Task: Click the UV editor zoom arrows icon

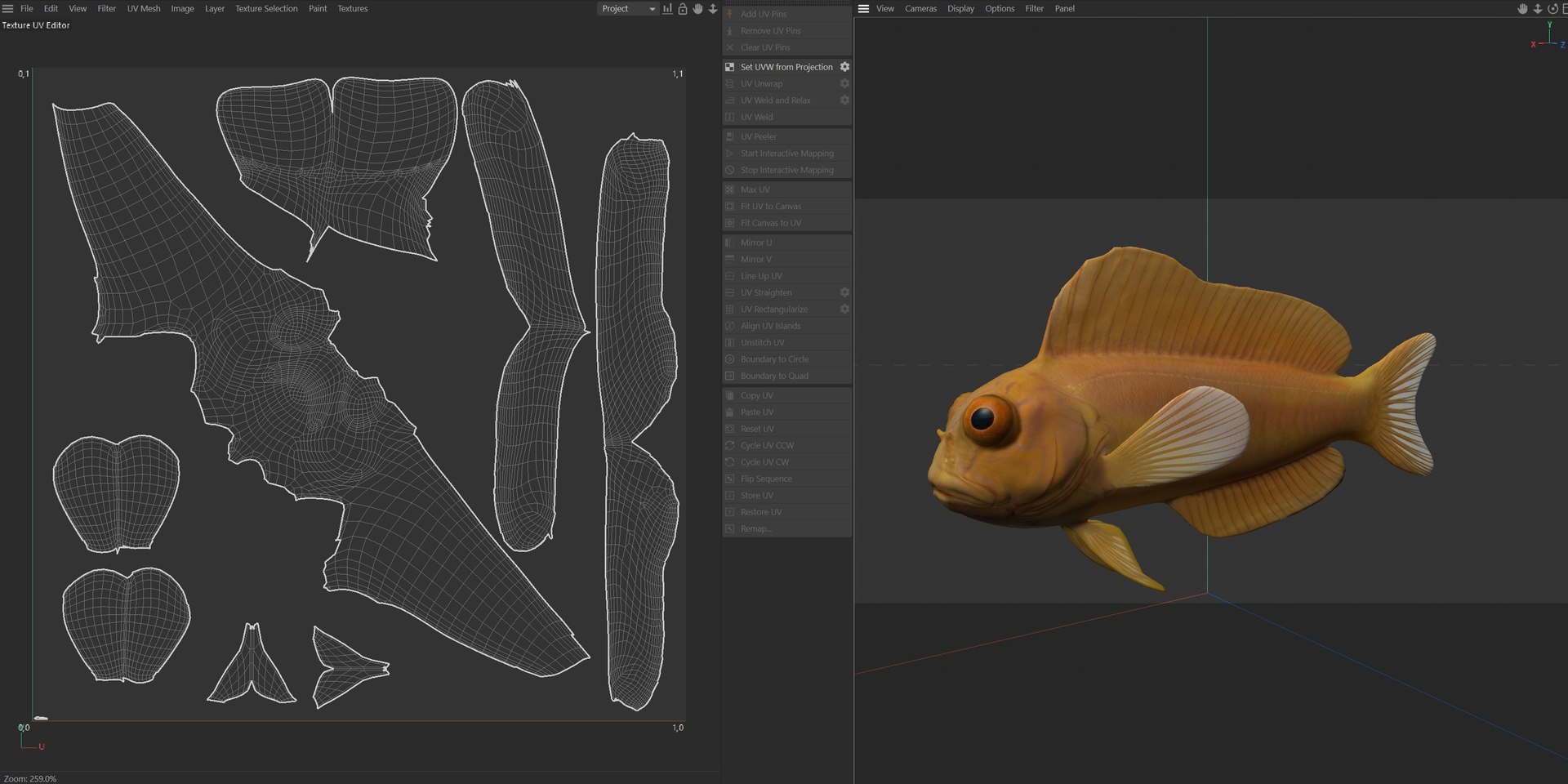Action: [713, 9]
